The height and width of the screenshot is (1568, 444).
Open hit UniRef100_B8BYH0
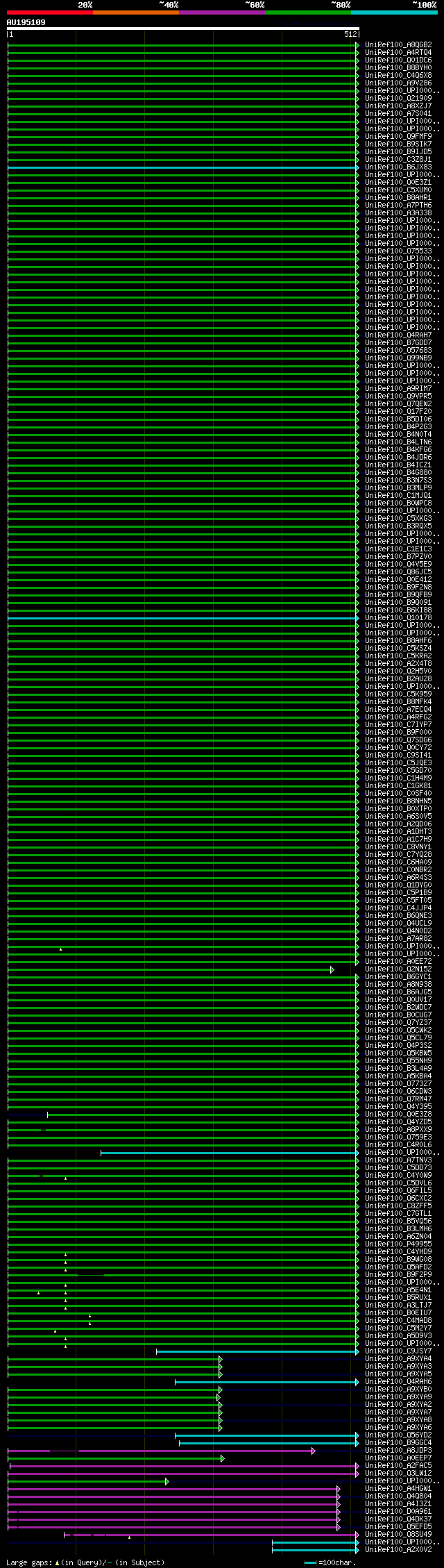pos(398,68)
